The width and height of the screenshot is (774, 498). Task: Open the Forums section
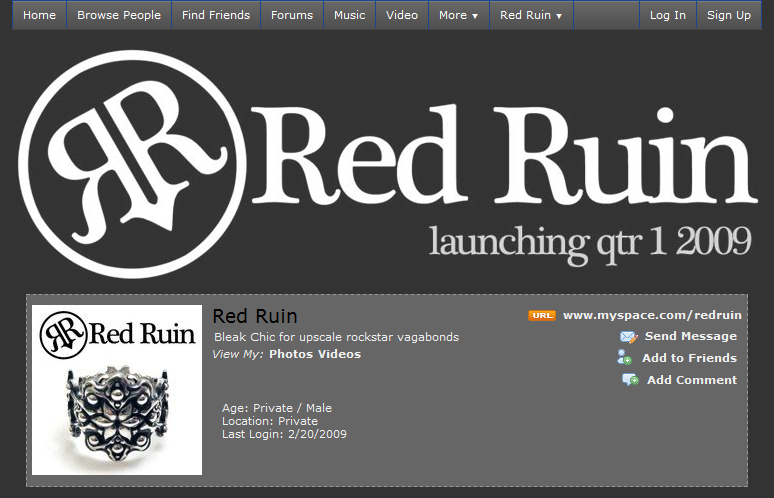tap(292, 15)
